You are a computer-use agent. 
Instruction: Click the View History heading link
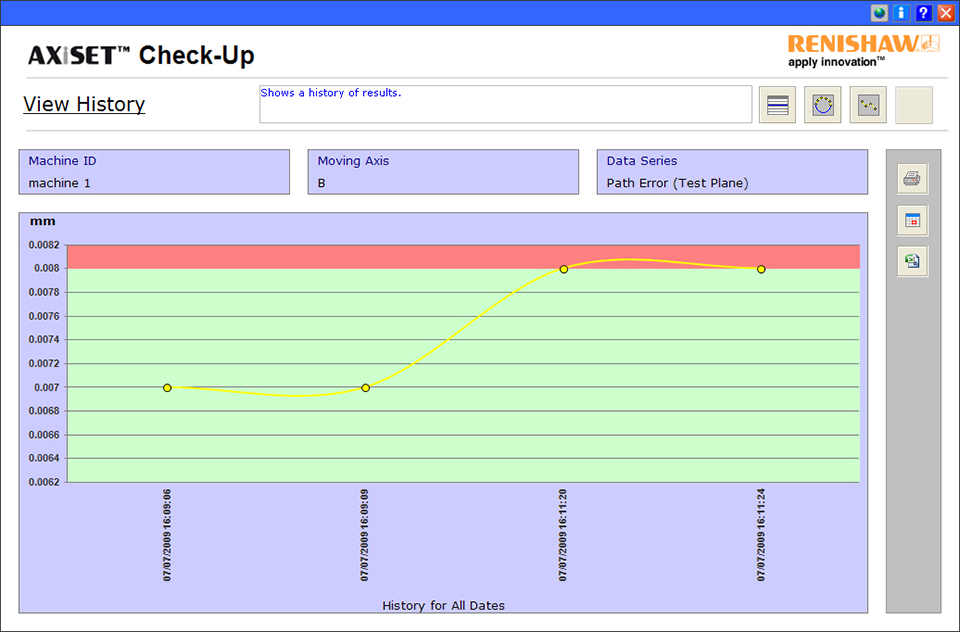84,104
